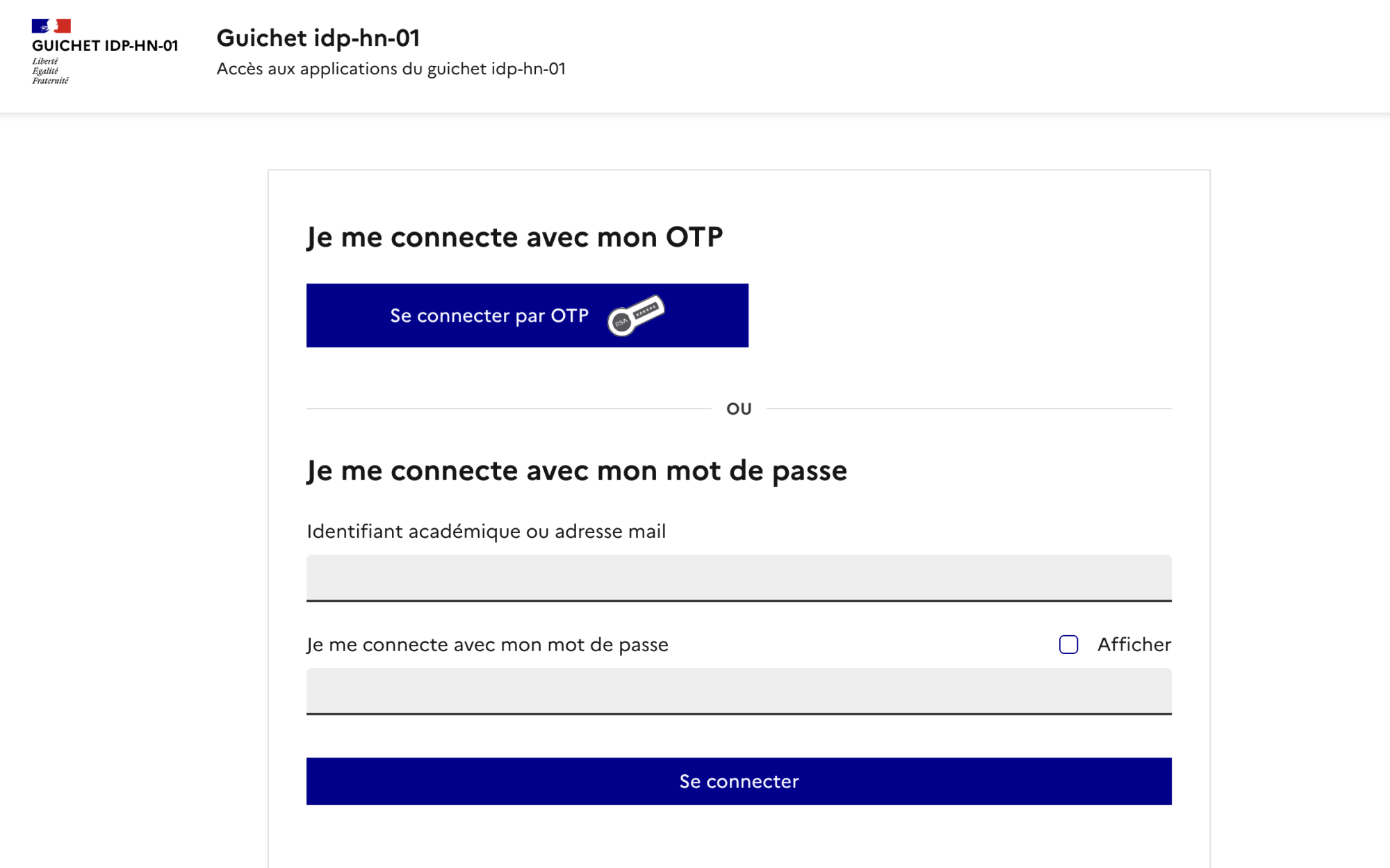Screen dimensions: 1390x868
Task: Click the Accès aux applications subtitle
Action: pyautogui.click(x=391, y=69)
